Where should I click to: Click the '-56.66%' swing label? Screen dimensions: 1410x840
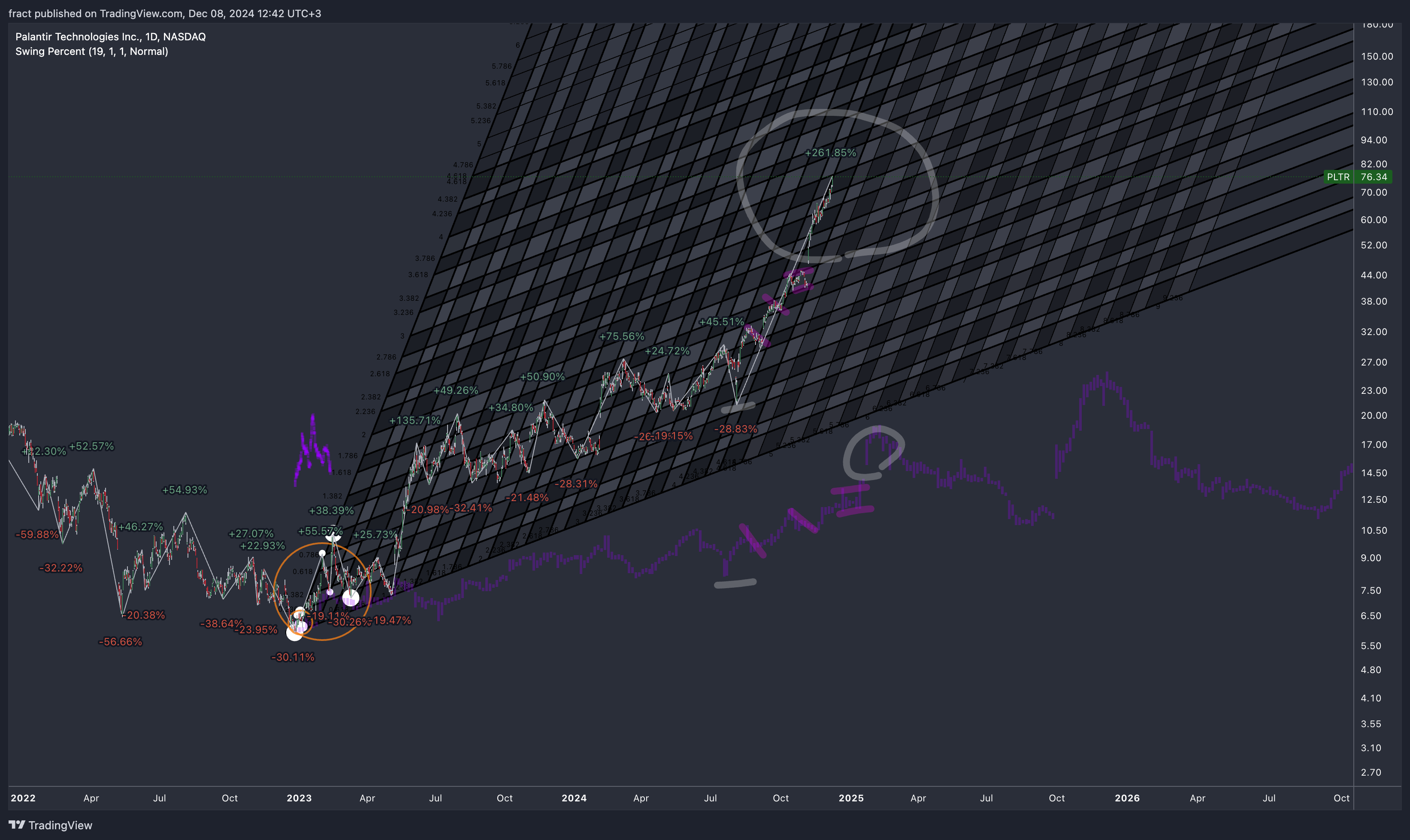[x=120, y=642]
